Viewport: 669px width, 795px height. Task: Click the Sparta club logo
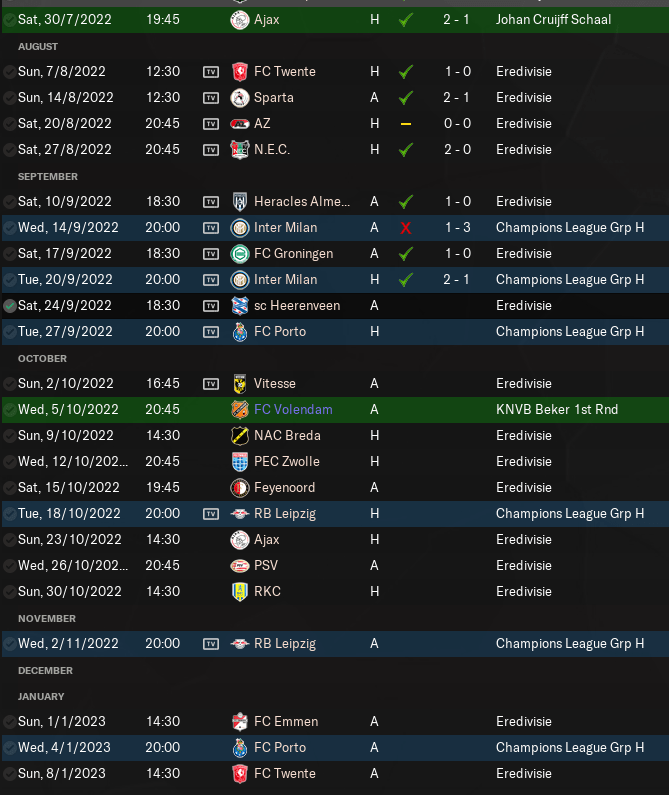click(x=239, y=98)
